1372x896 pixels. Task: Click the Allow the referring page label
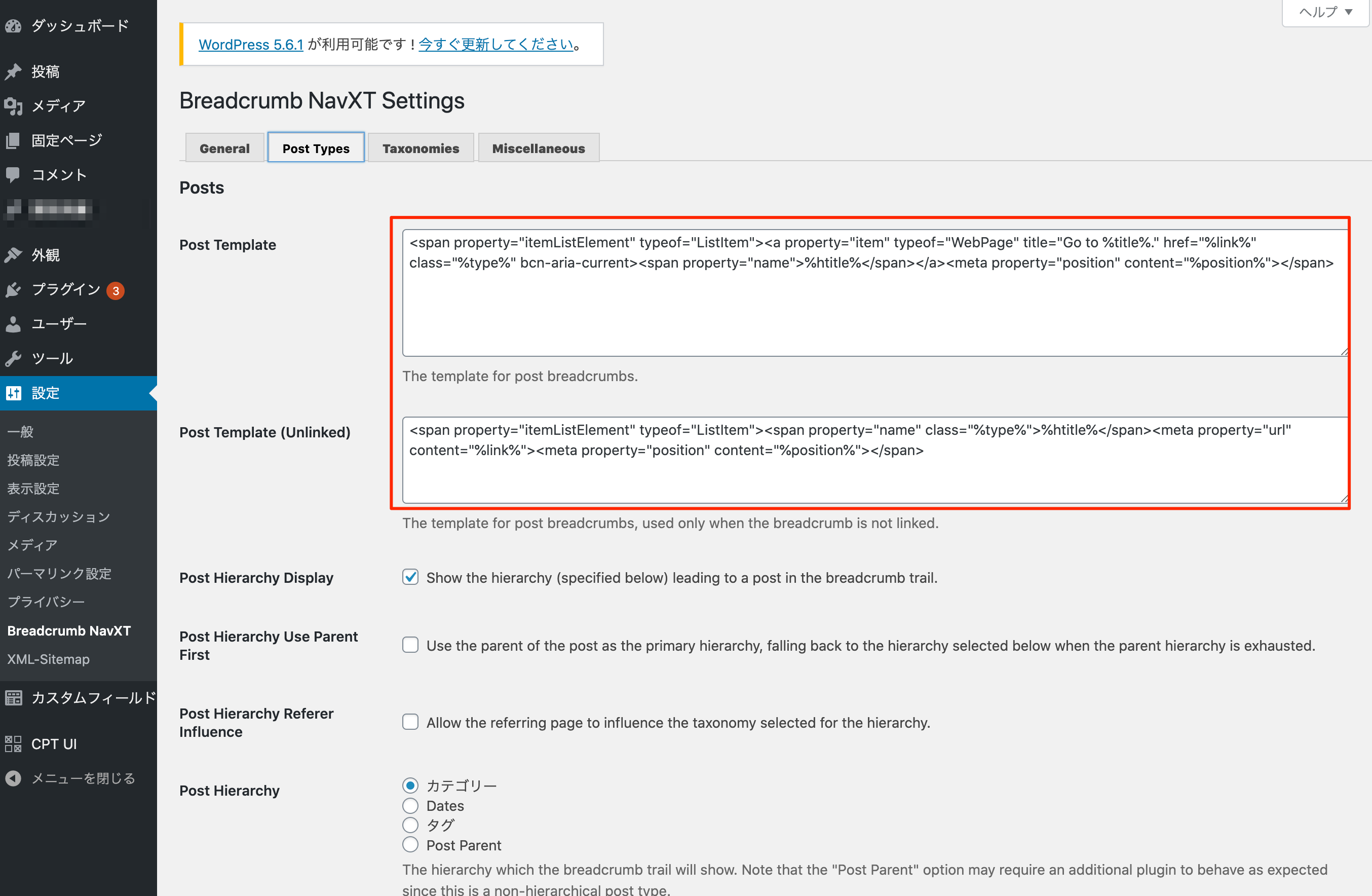click(x=678, y=723)
